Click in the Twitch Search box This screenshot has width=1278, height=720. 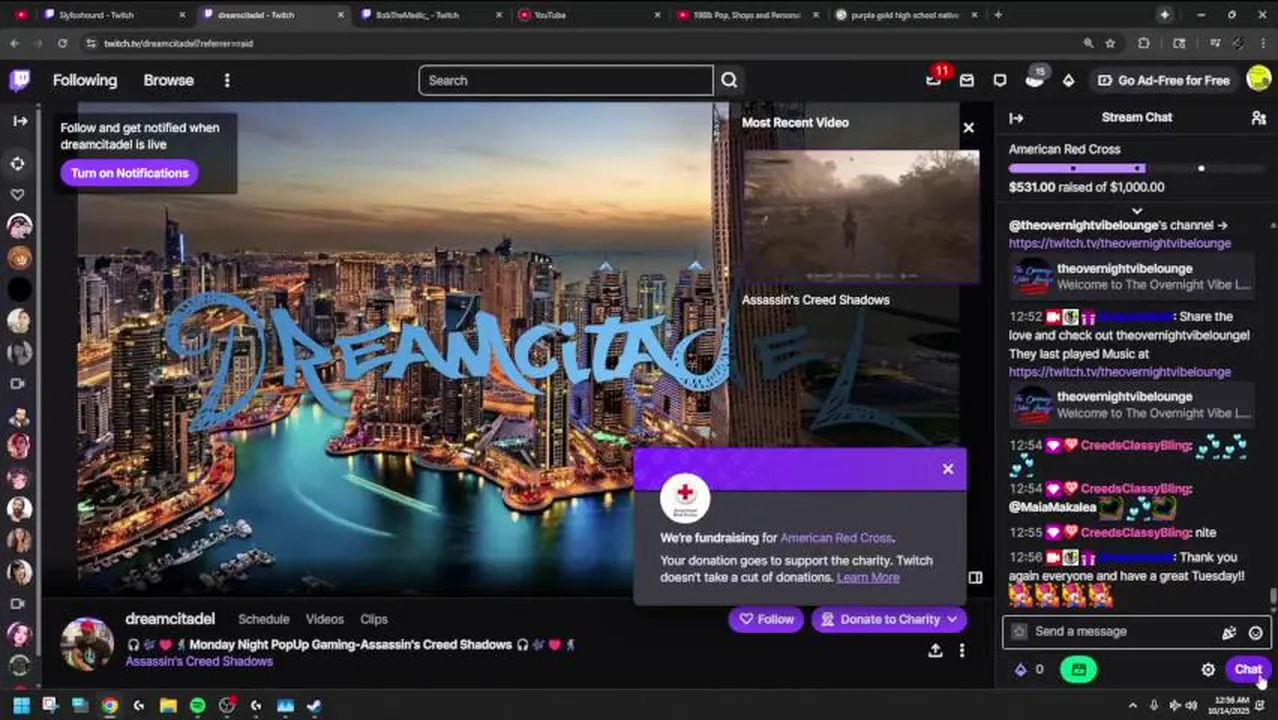[x=566, y=80]
